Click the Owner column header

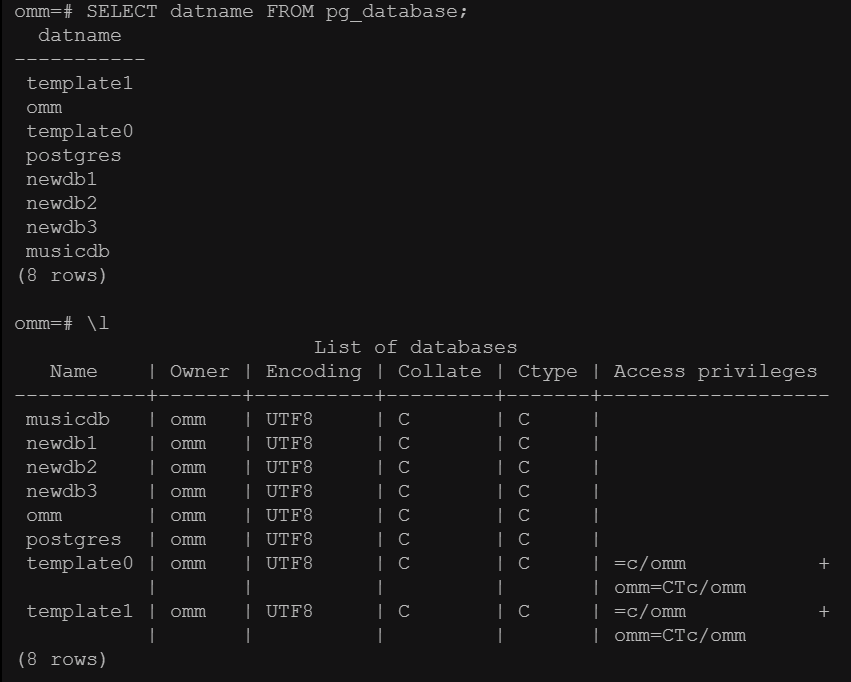tap(199, 372)
